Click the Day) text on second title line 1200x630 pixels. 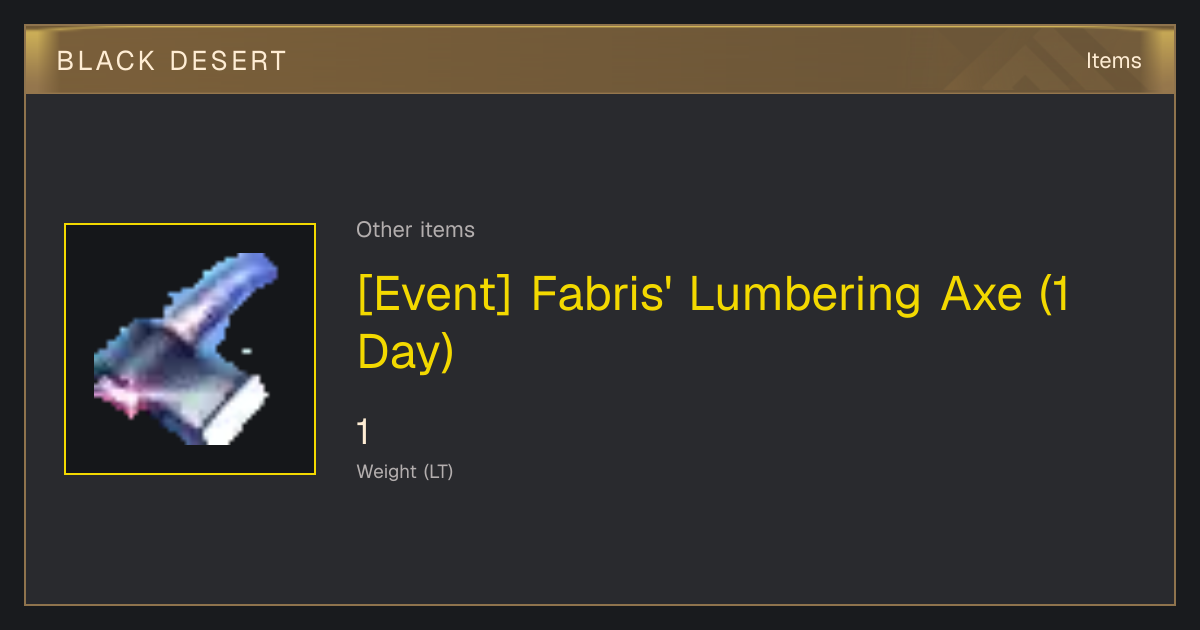(406, 353)
